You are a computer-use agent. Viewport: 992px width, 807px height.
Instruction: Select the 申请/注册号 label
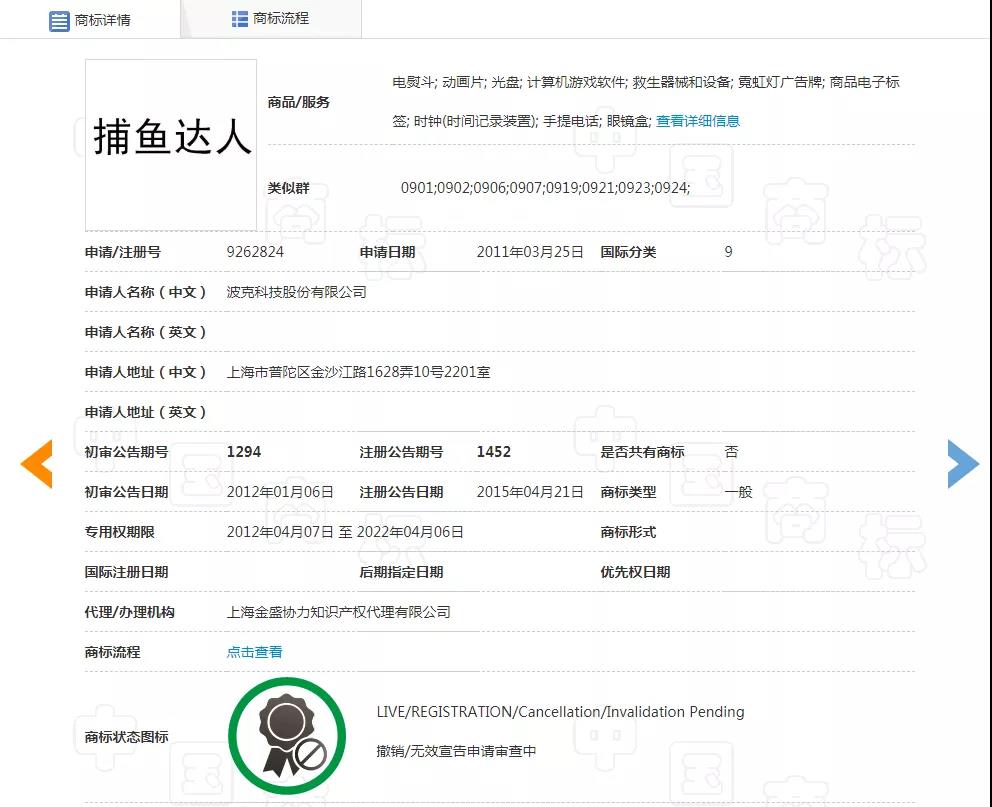(x=123, y=252)
